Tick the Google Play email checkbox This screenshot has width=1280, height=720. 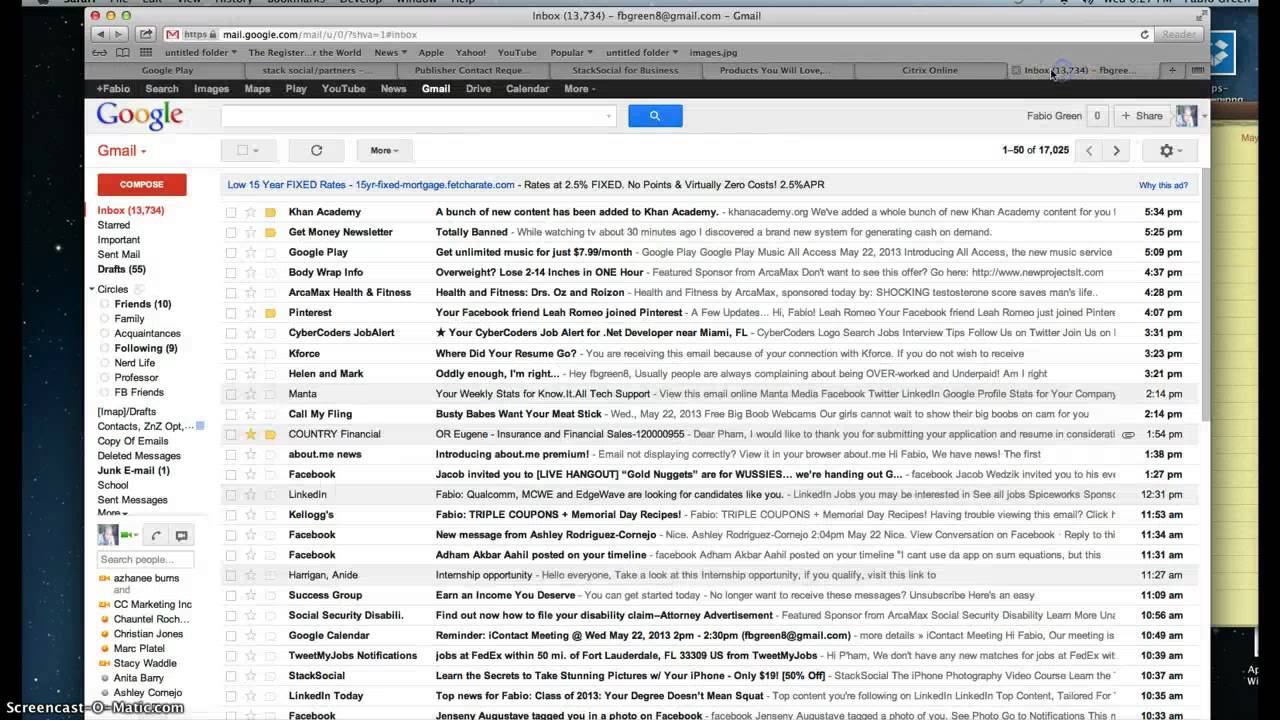pos(231,252)
